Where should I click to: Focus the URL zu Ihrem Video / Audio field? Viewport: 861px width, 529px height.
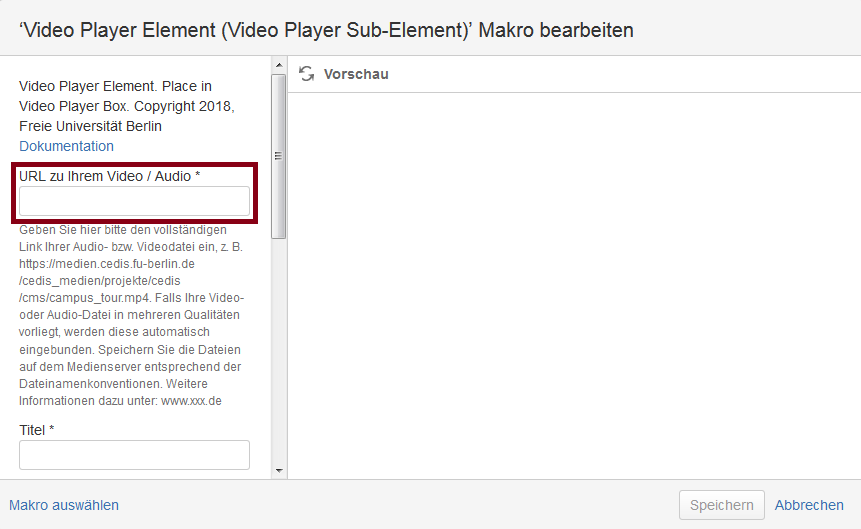(135, 201)
